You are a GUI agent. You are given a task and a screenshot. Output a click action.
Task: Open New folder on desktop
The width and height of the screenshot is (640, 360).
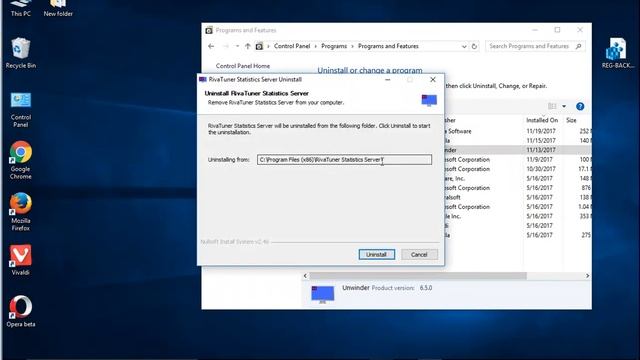click(58, 8)
